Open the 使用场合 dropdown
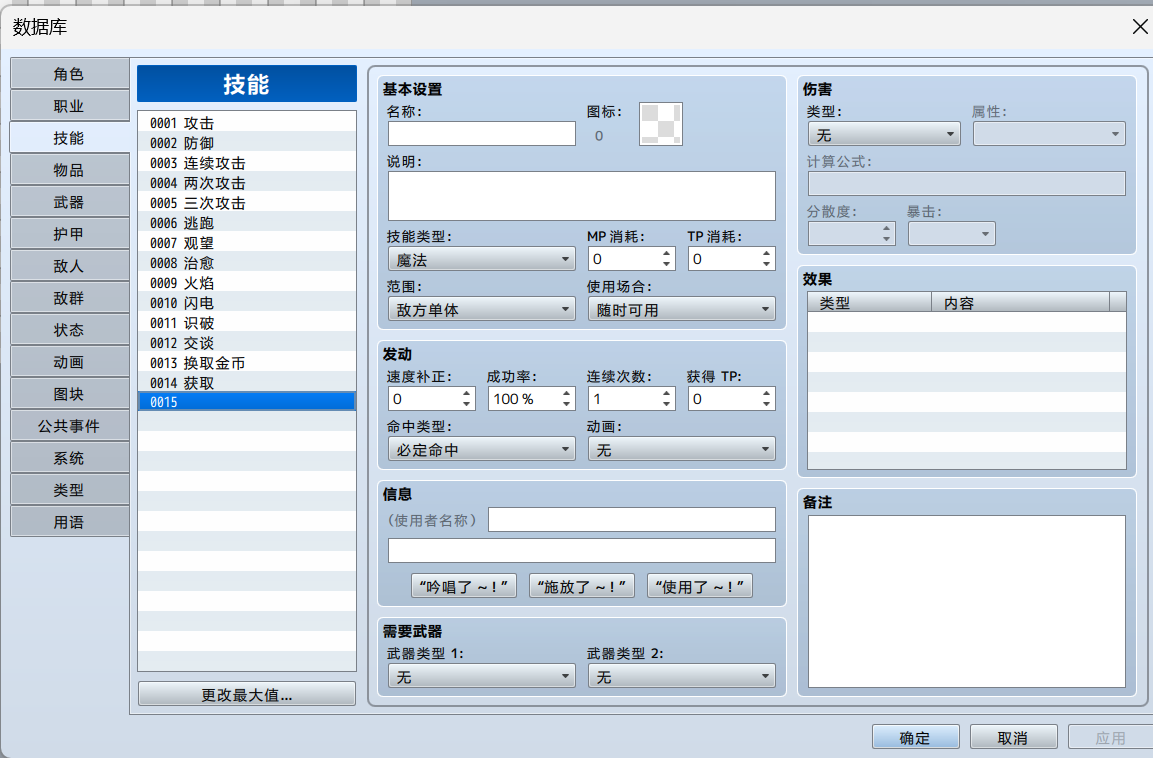This screenshot has width=1153, height=758. (x=681, y=310)
